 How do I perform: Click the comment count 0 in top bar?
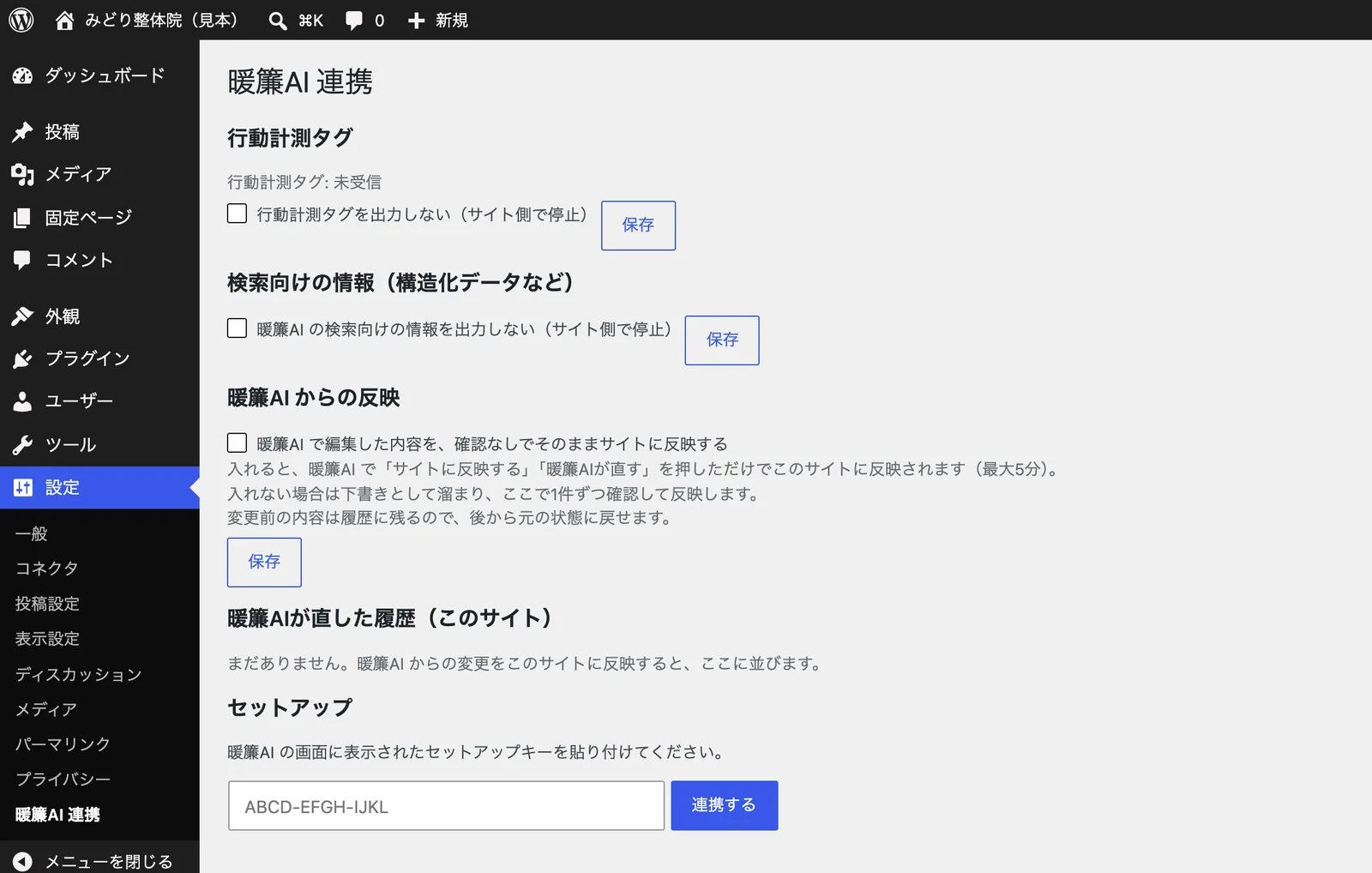point(379,21)
